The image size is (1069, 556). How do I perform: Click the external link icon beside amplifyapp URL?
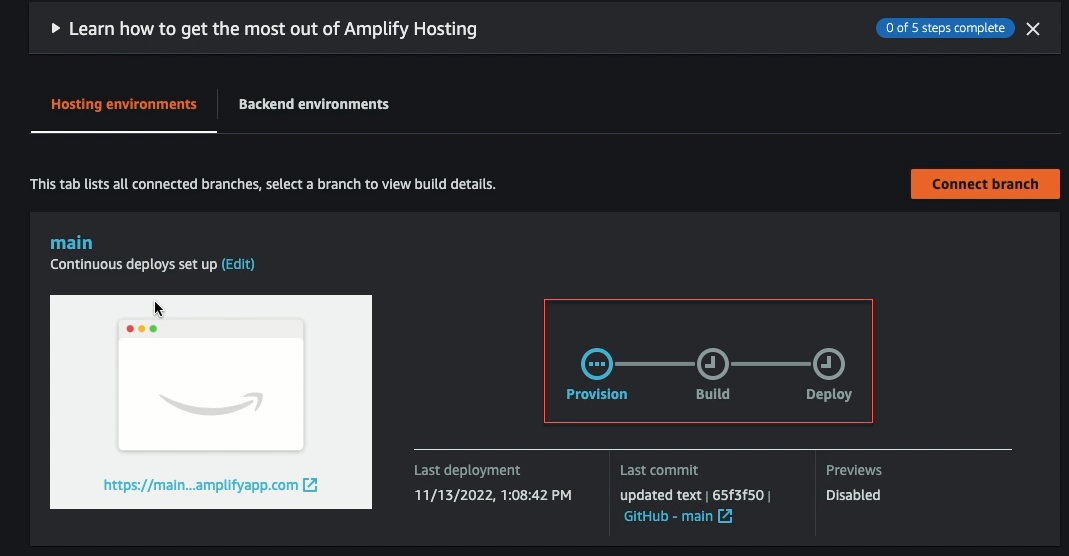pos(310,485)
